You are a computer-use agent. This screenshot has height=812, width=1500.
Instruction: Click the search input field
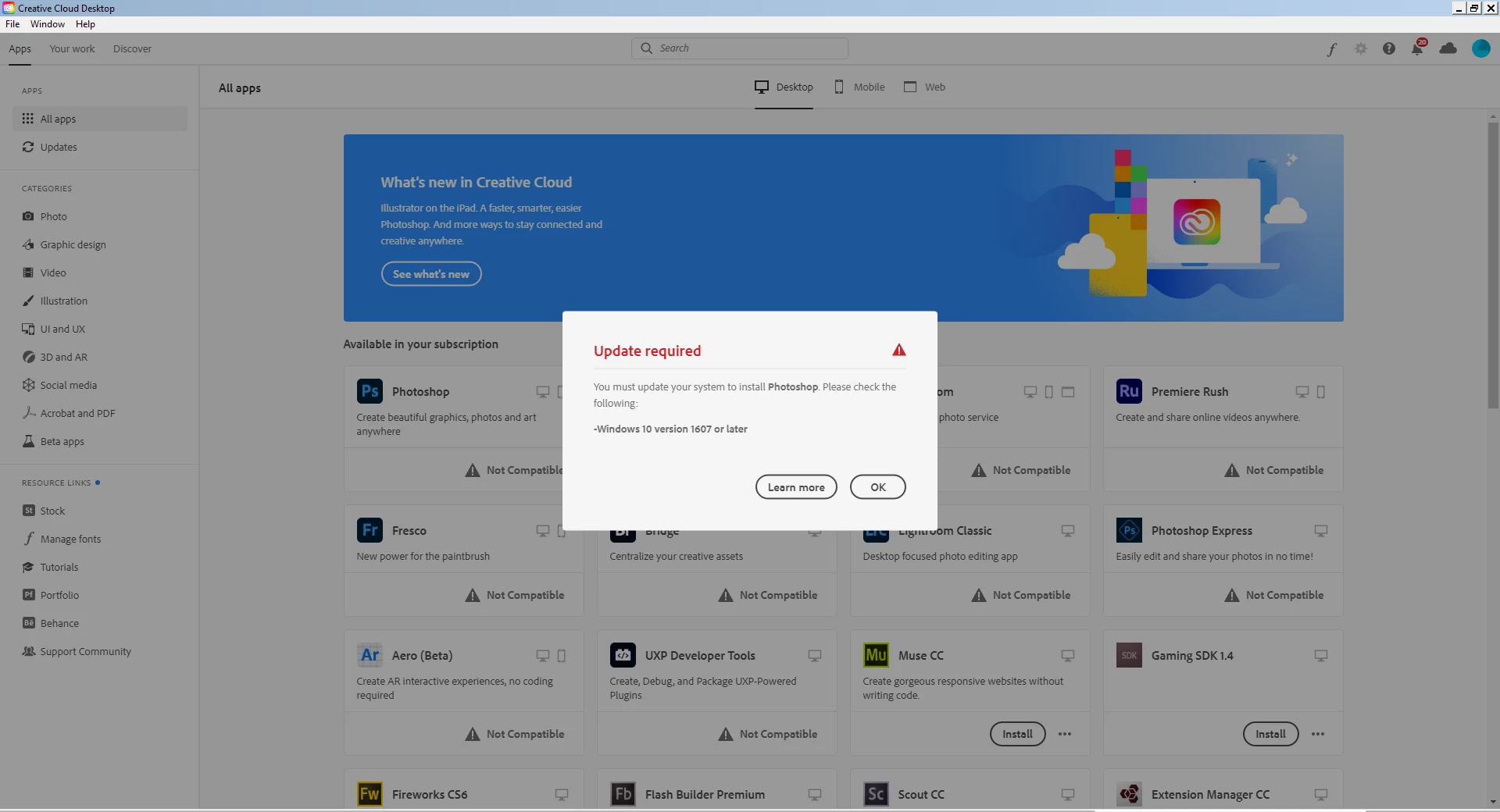coord(740,48)
